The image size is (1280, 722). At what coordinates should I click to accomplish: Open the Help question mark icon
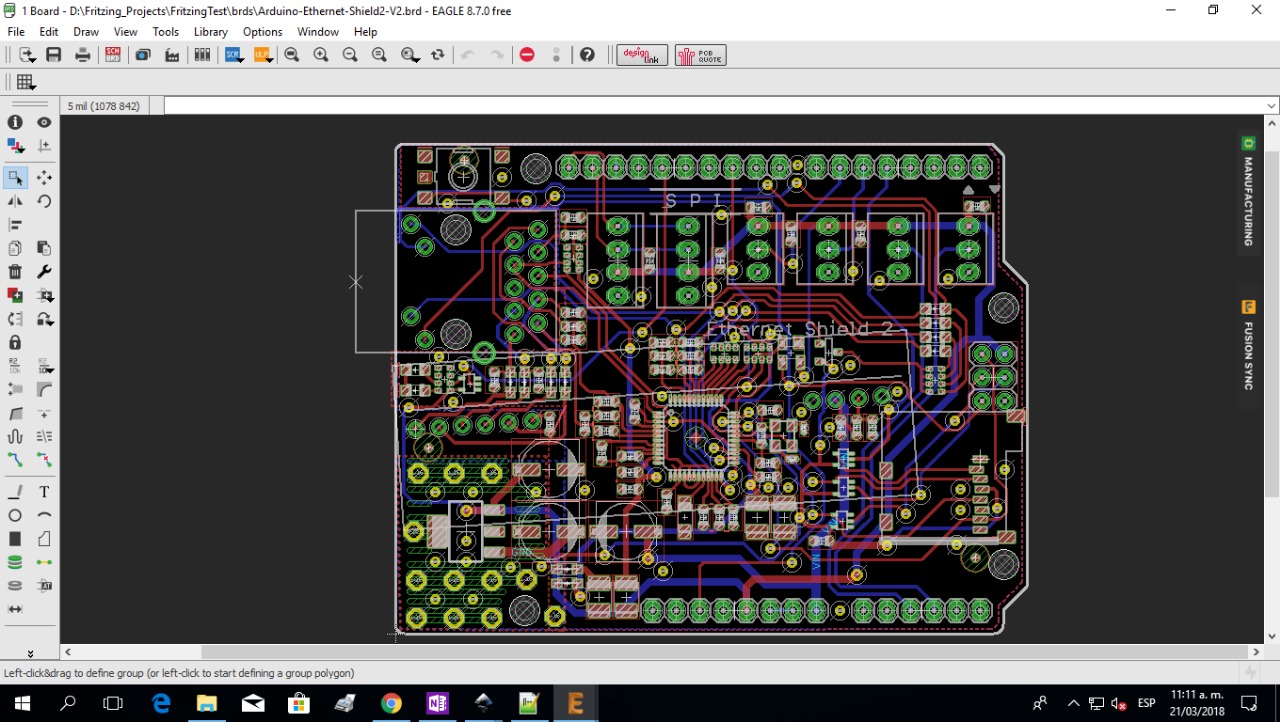588,55
